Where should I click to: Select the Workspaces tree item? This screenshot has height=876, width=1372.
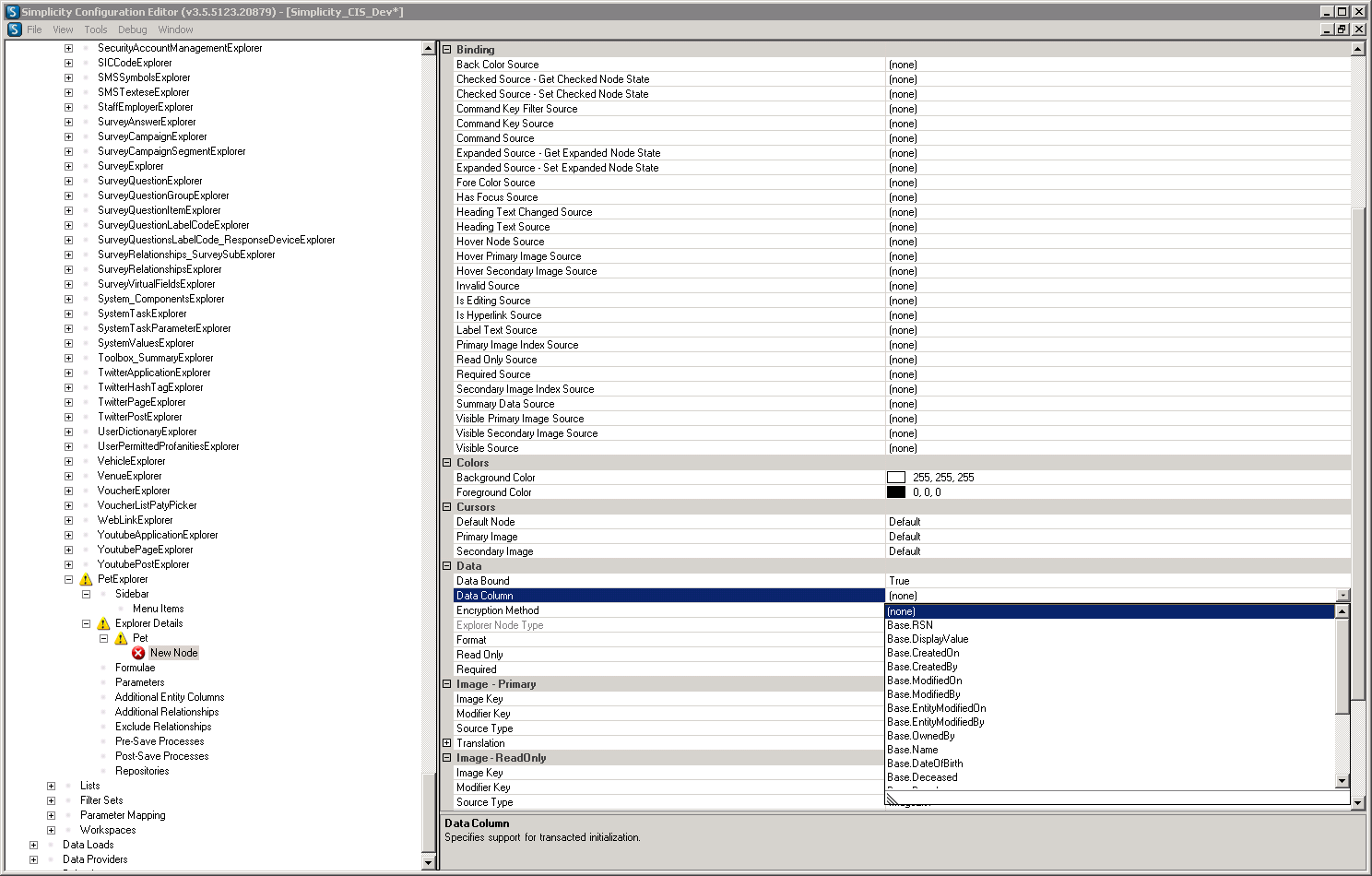click(108, 830)
